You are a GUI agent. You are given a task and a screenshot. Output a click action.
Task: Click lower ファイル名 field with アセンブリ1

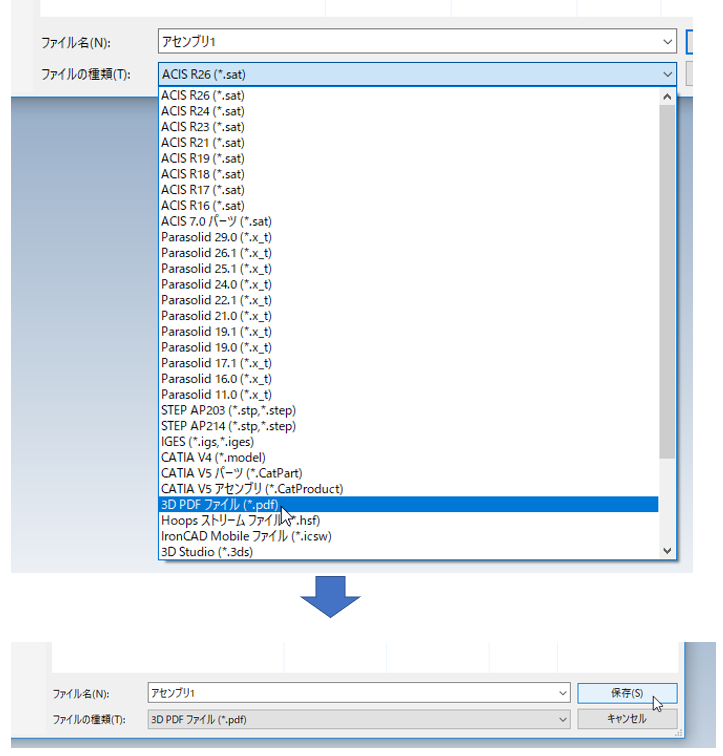[359, 693]
